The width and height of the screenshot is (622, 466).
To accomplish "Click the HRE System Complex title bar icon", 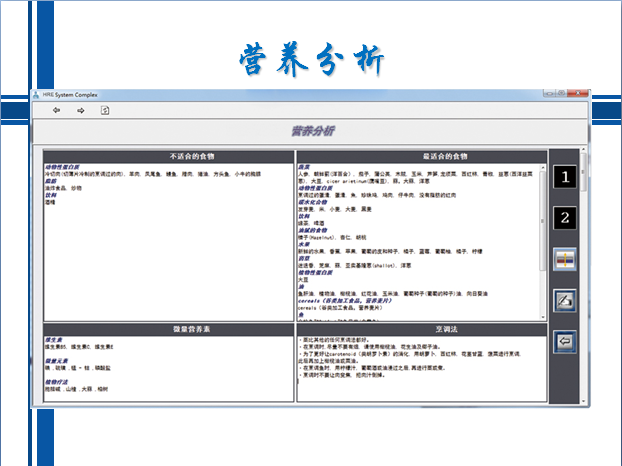I will pyautogui.click(x=36, y=93).
